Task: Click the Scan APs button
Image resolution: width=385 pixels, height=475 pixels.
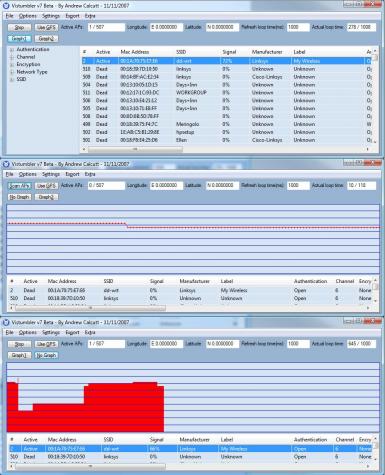Action: point(20,186)
